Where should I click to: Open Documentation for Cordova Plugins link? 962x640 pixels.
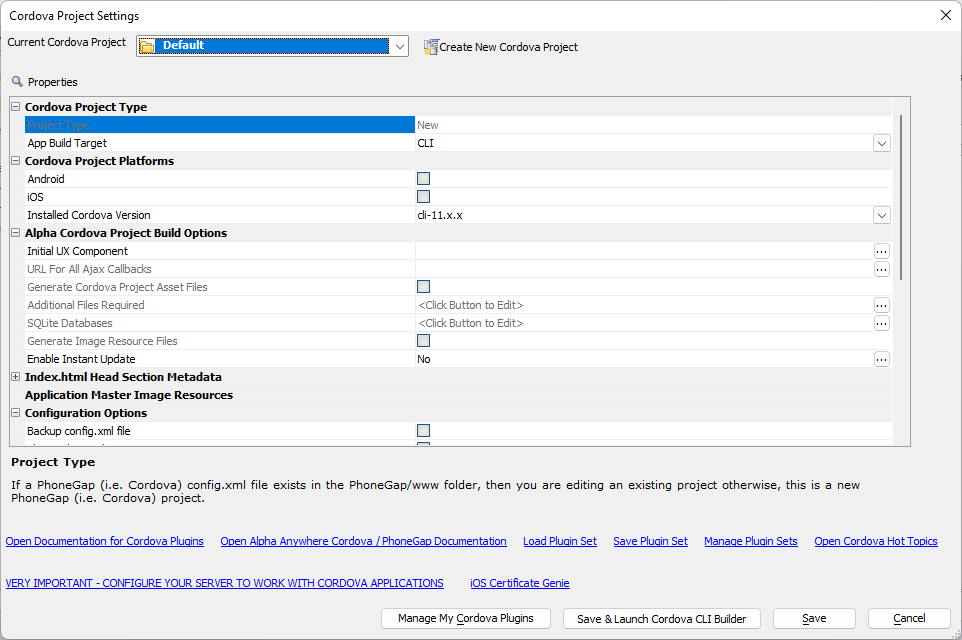105,541
